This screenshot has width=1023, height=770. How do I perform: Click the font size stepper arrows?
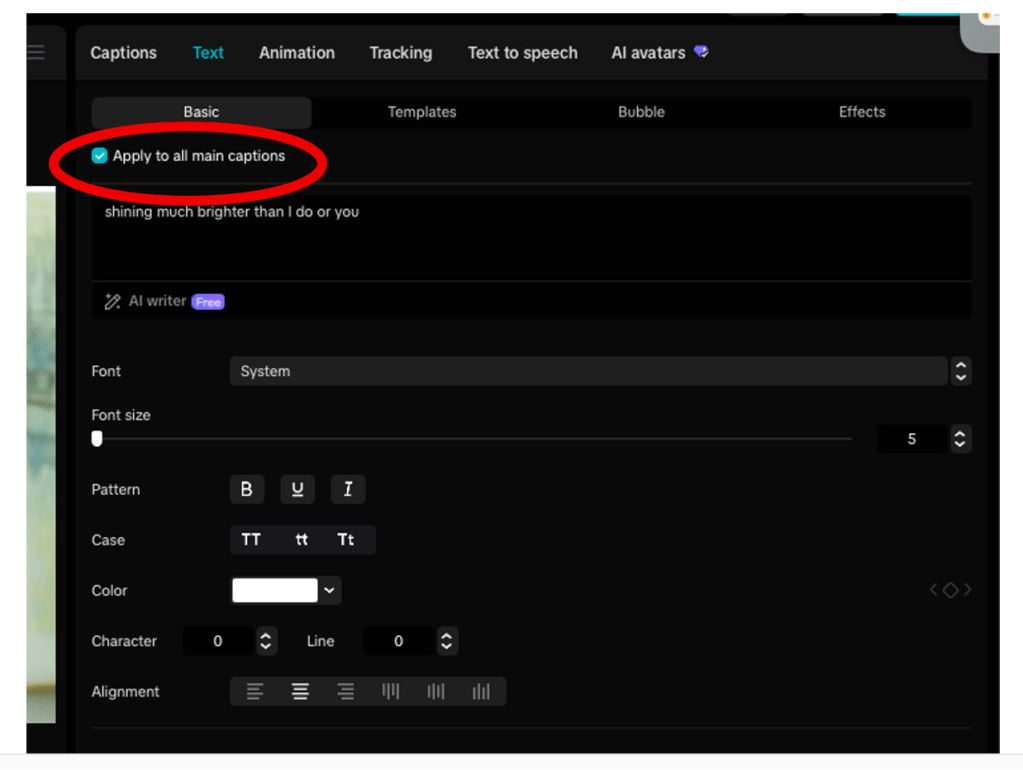coord(960,439)
